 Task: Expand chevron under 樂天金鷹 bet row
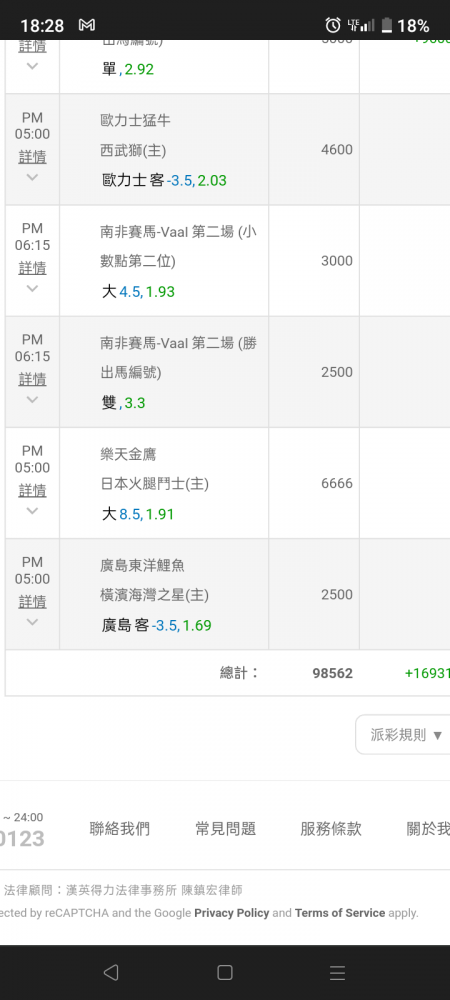tap(32, 510)
